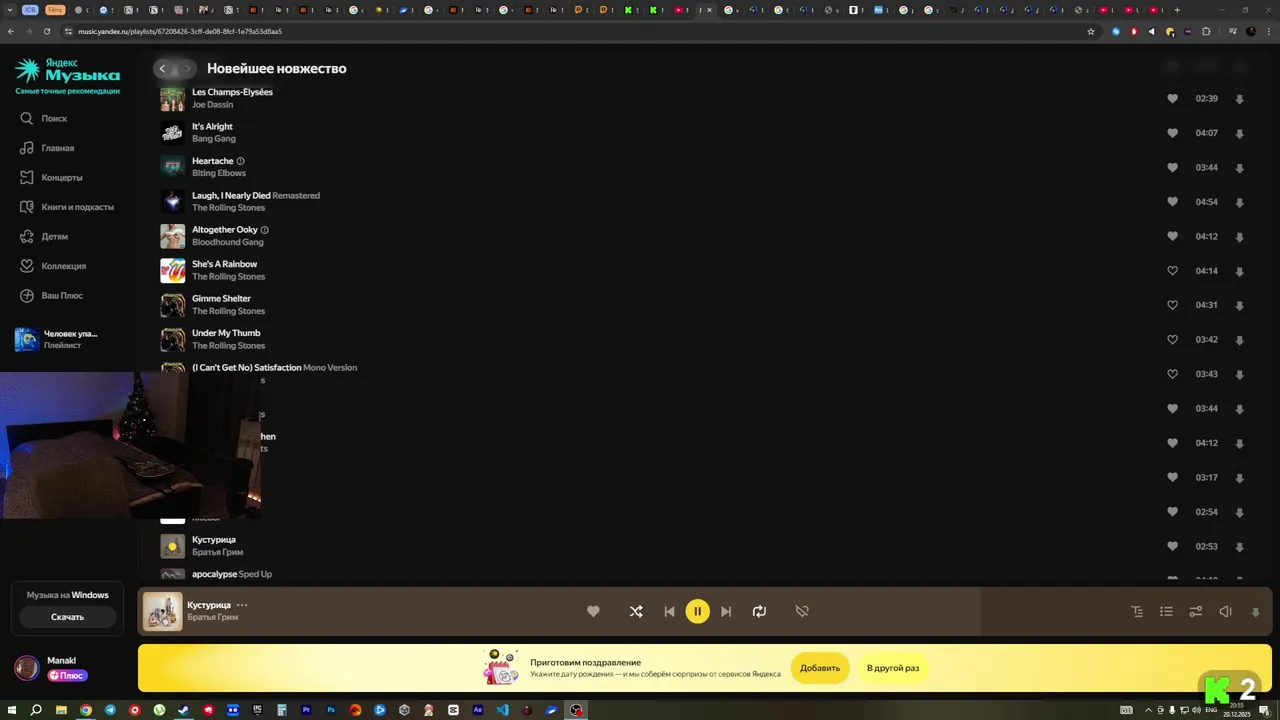The height and width of the screenshot is (720, 1280).
Task: Unlike It's Alright track
Action: (1172, 133)
